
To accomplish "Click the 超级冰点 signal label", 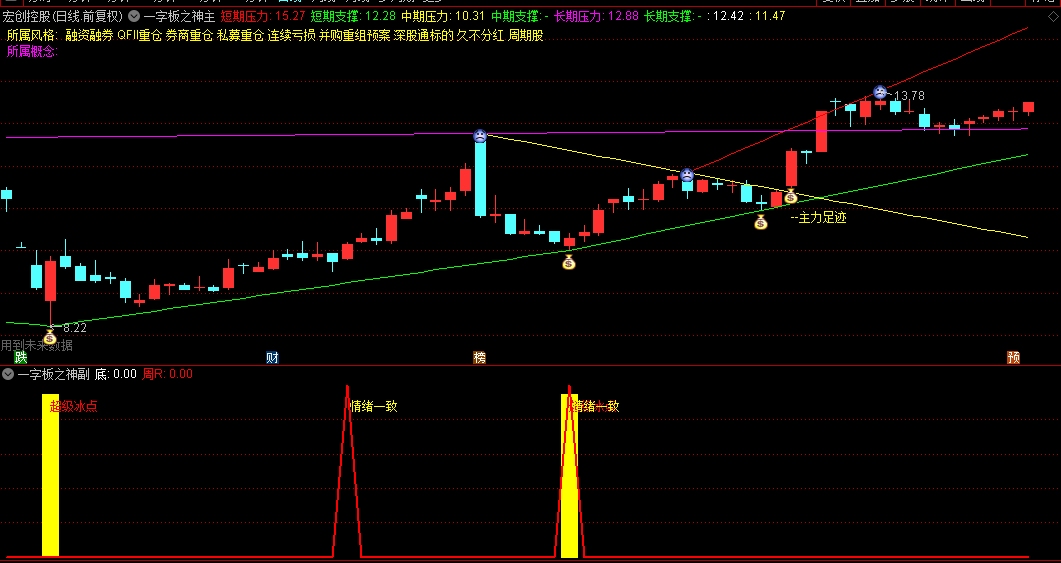I will click(74, 406).
